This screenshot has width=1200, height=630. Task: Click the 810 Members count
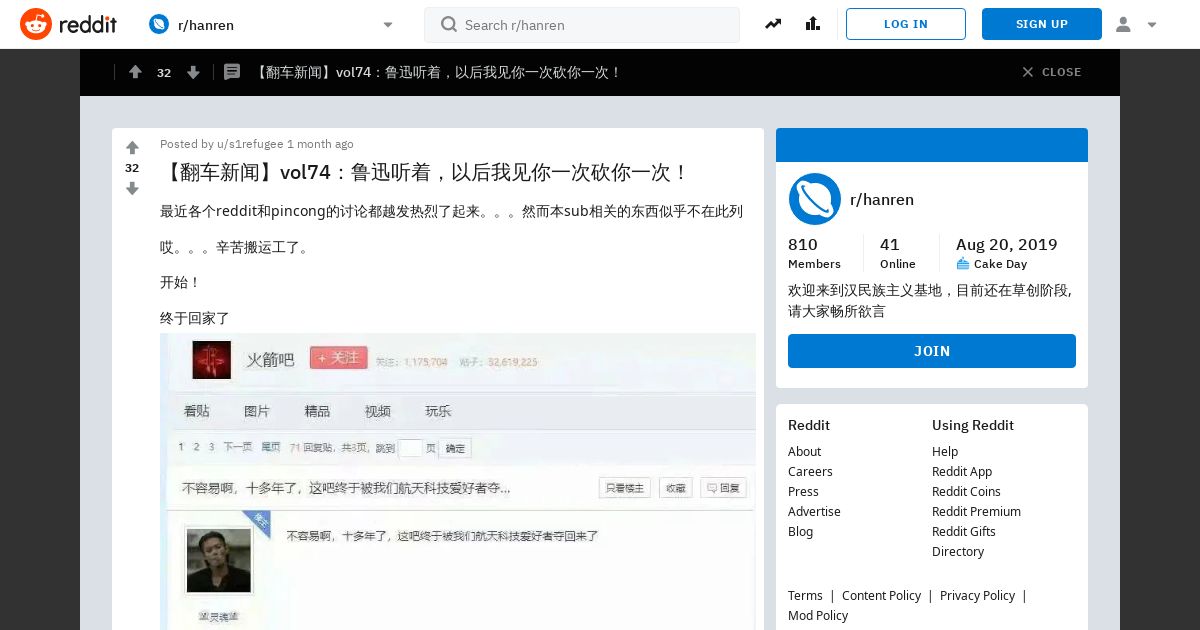[x=814, y=253]
